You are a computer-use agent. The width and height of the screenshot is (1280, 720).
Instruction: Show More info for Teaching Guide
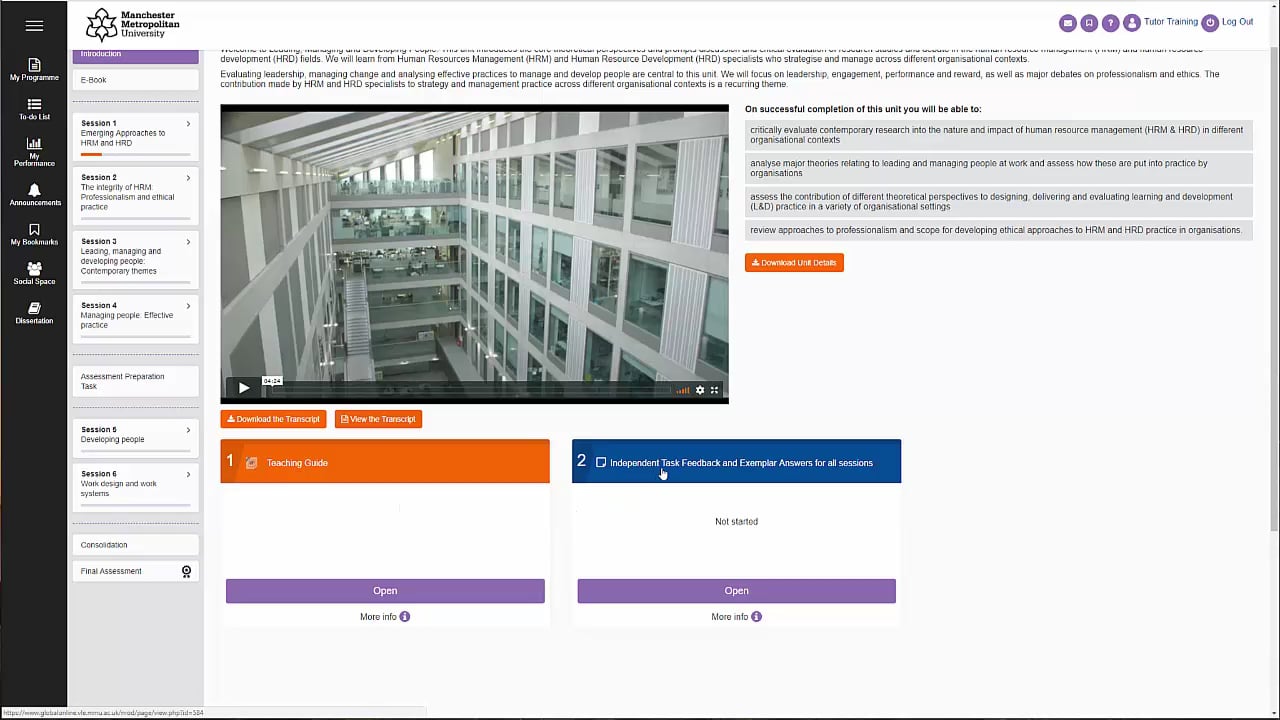pyautogui.click(x=385, y=617)
